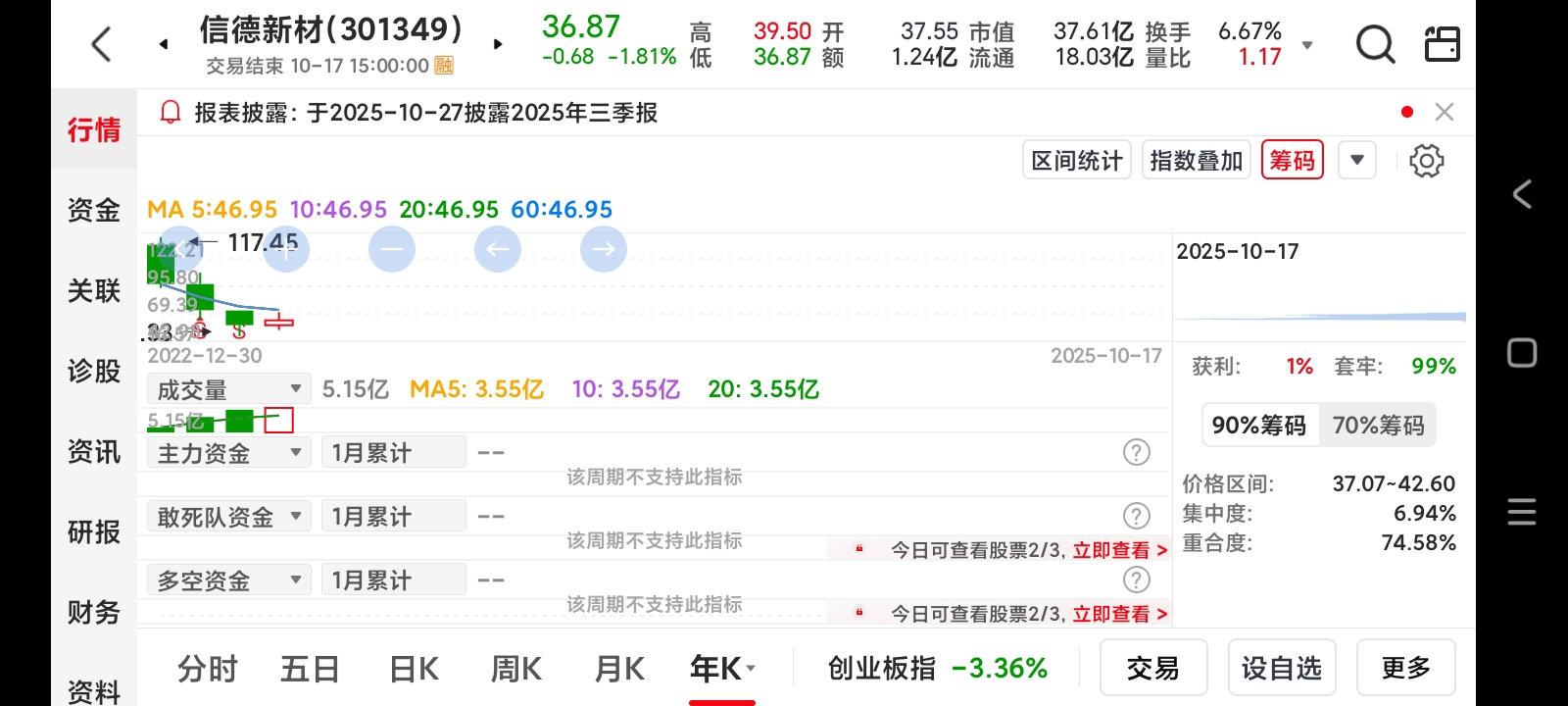Open the 成交量 indicator dropdown

pos(229,389)
